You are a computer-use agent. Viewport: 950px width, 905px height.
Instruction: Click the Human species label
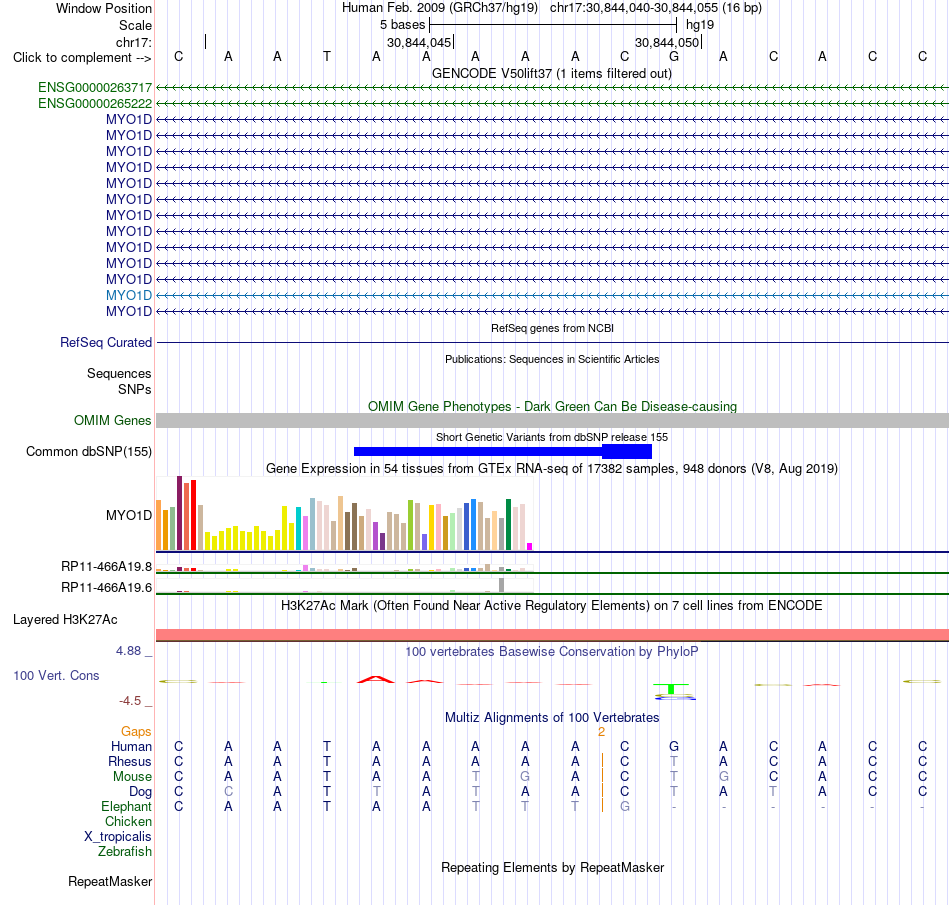click(x=131, y=746)
